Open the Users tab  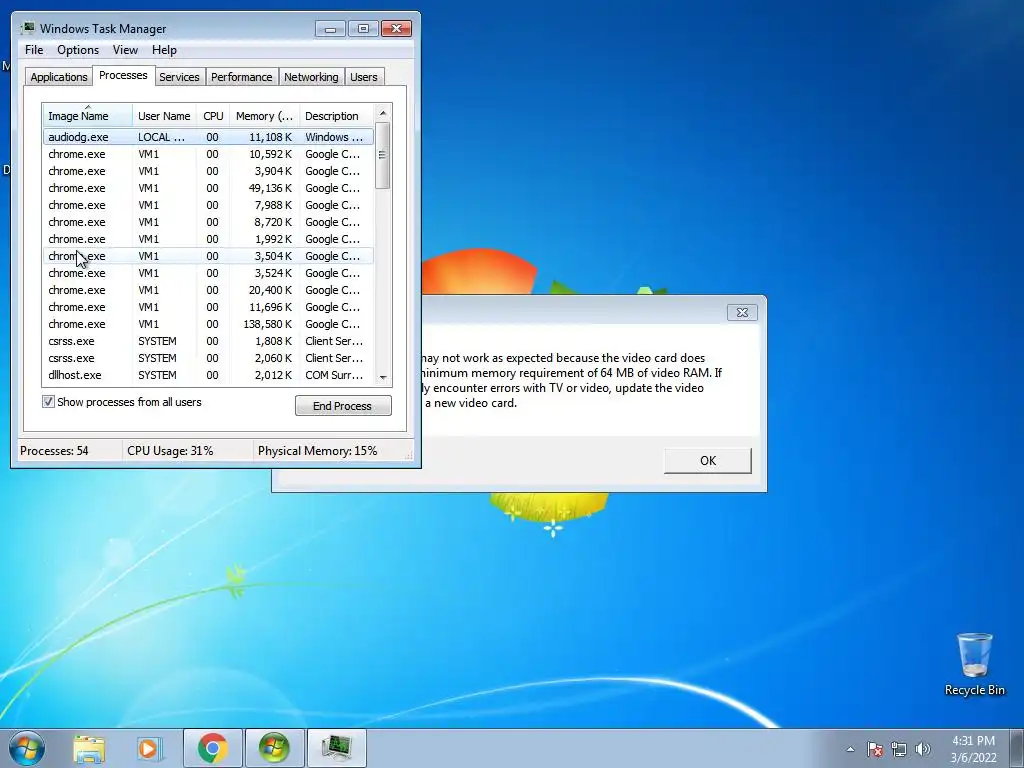click(363, 76)
